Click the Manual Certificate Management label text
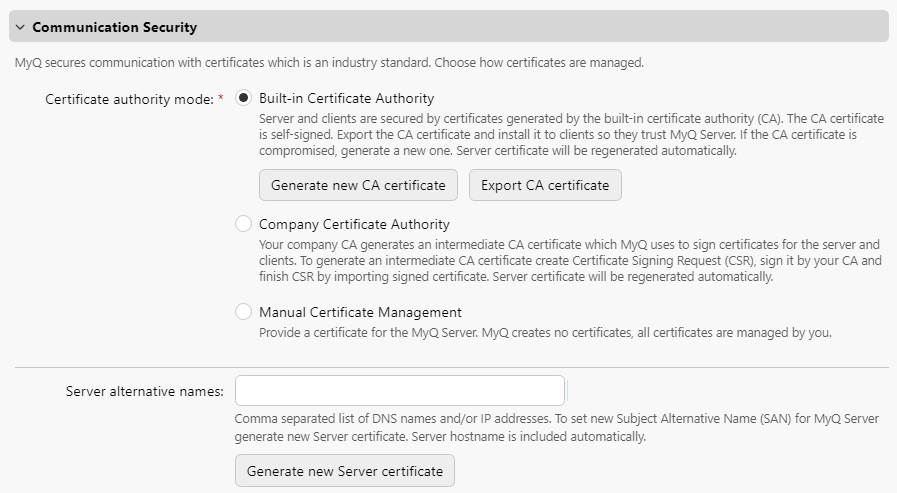 click(360, 312)
